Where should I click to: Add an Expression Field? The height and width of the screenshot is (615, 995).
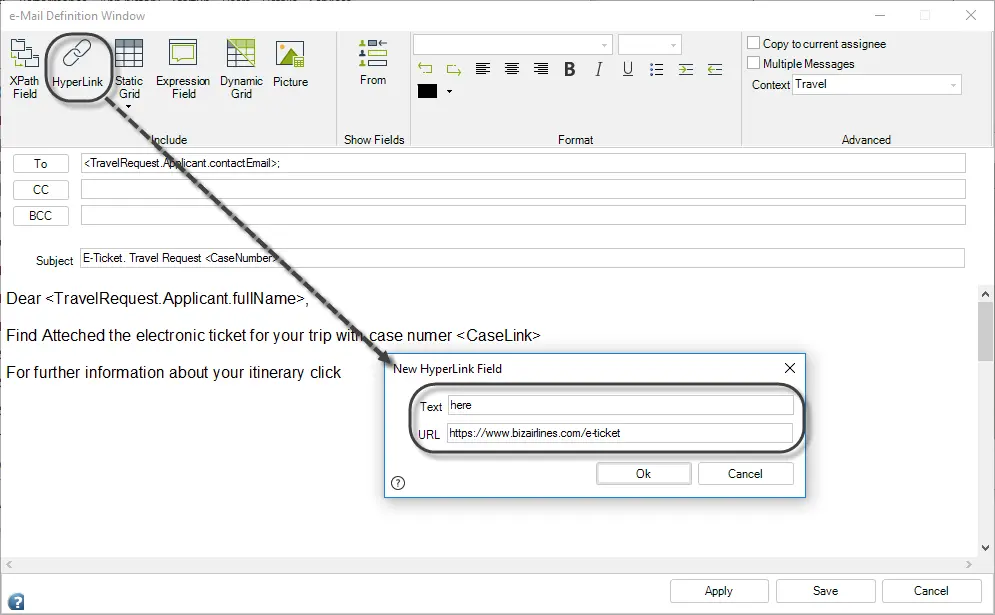coord(183,69)
